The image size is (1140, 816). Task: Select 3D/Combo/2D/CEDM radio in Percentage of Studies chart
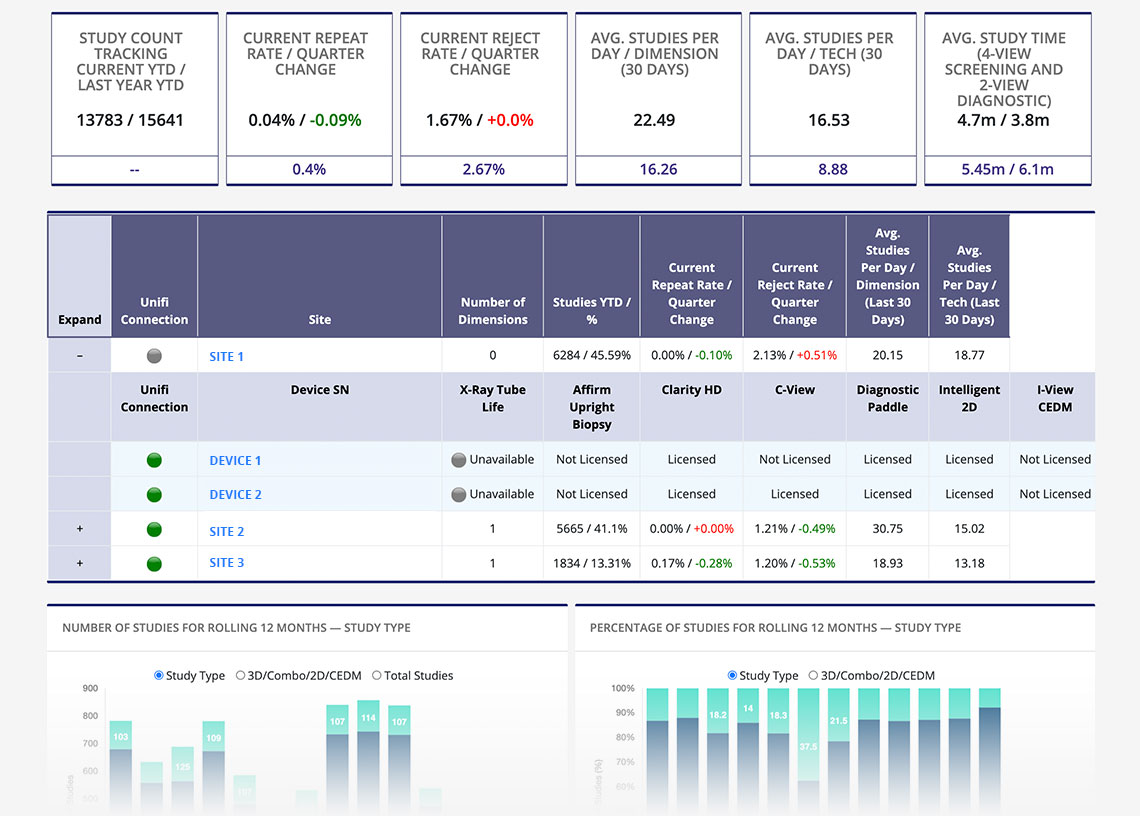pyautogui.click(x=814, y=676)
